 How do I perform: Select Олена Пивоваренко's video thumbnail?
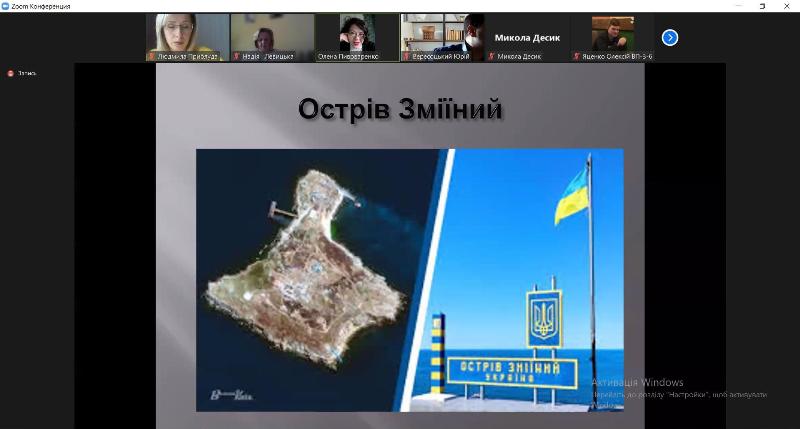[357, 37]
